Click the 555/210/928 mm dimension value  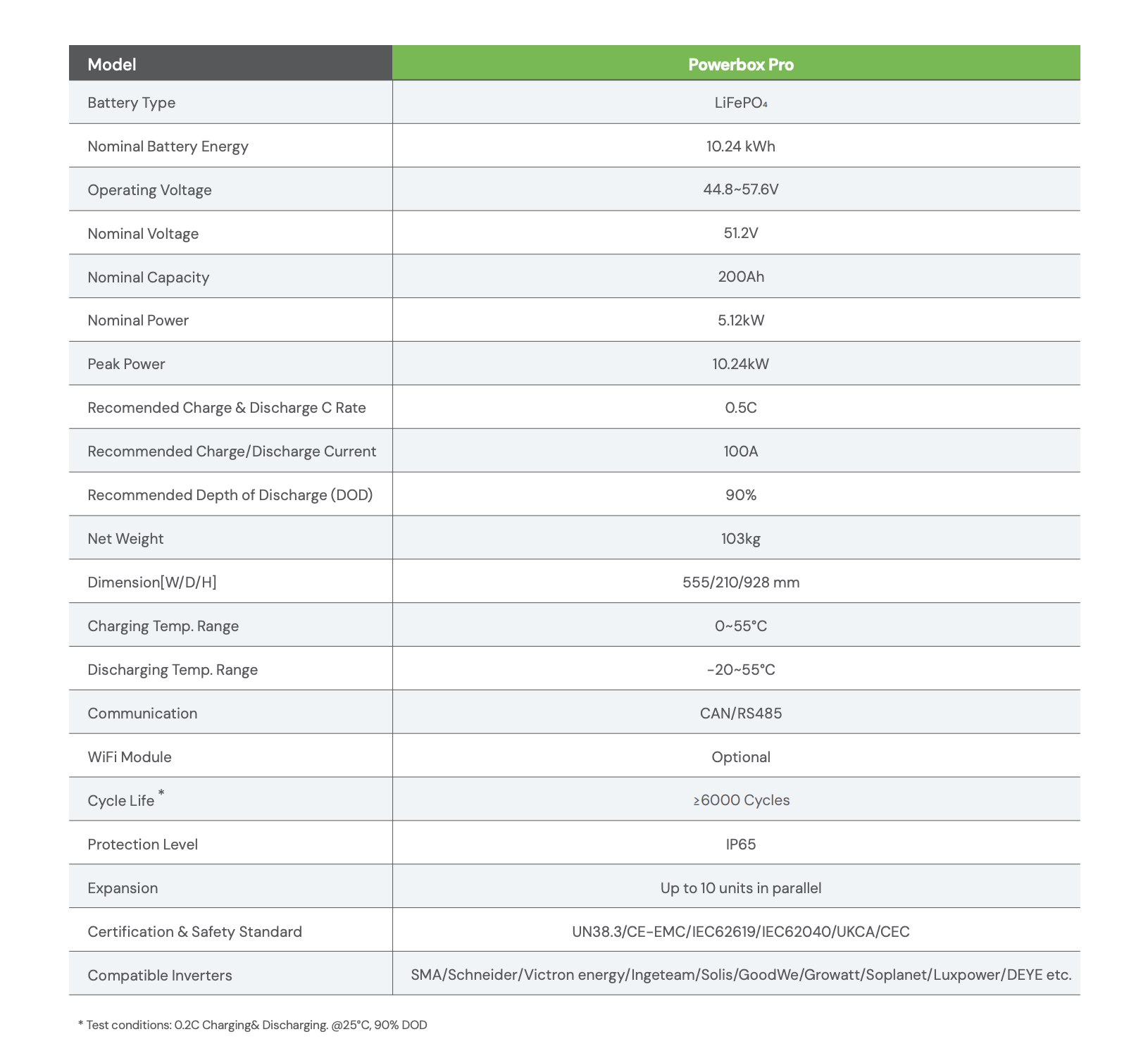740,583
